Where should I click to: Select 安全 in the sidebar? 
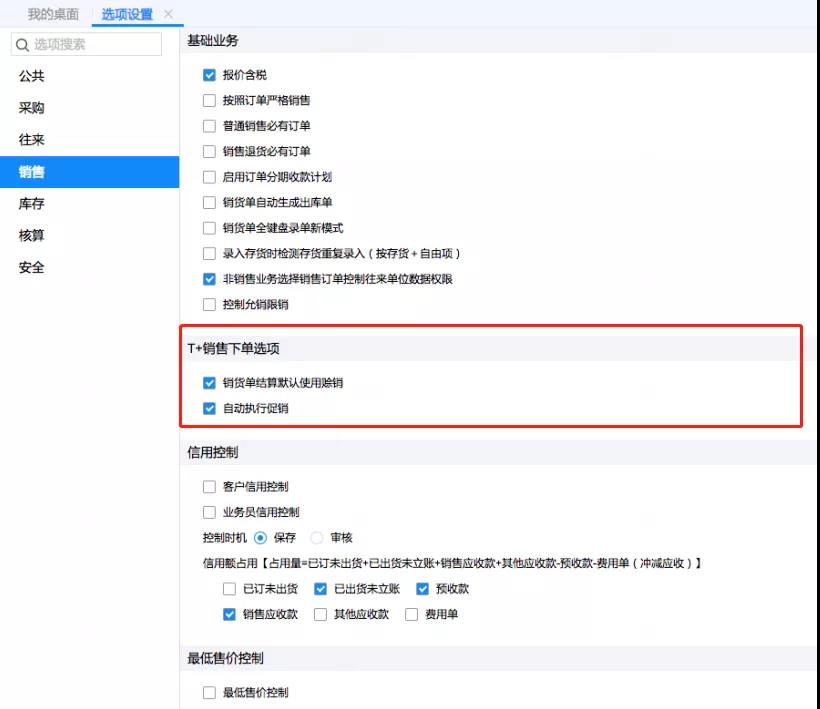[x=32, y=268]
